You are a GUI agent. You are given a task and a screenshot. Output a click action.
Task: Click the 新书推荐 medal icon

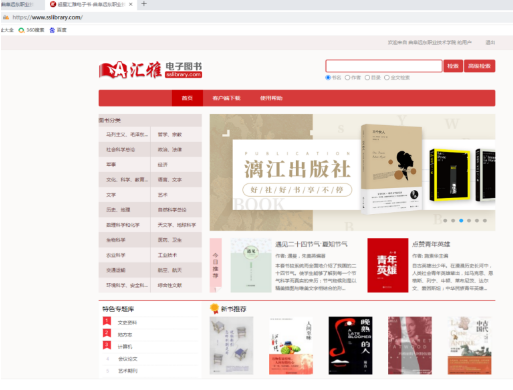(x=214, y=308)
